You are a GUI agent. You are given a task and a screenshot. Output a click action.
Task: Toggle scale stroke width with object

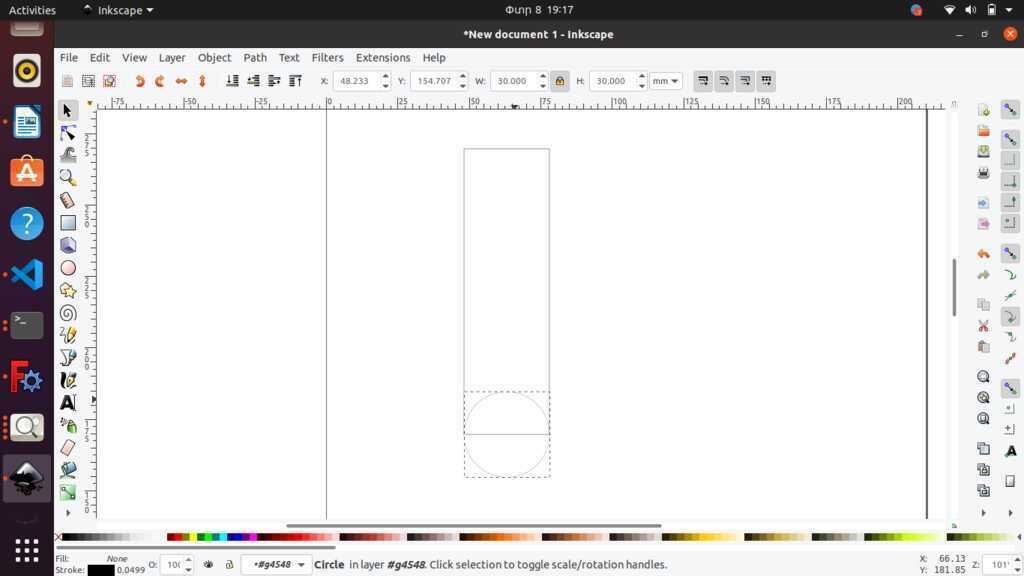703,81
